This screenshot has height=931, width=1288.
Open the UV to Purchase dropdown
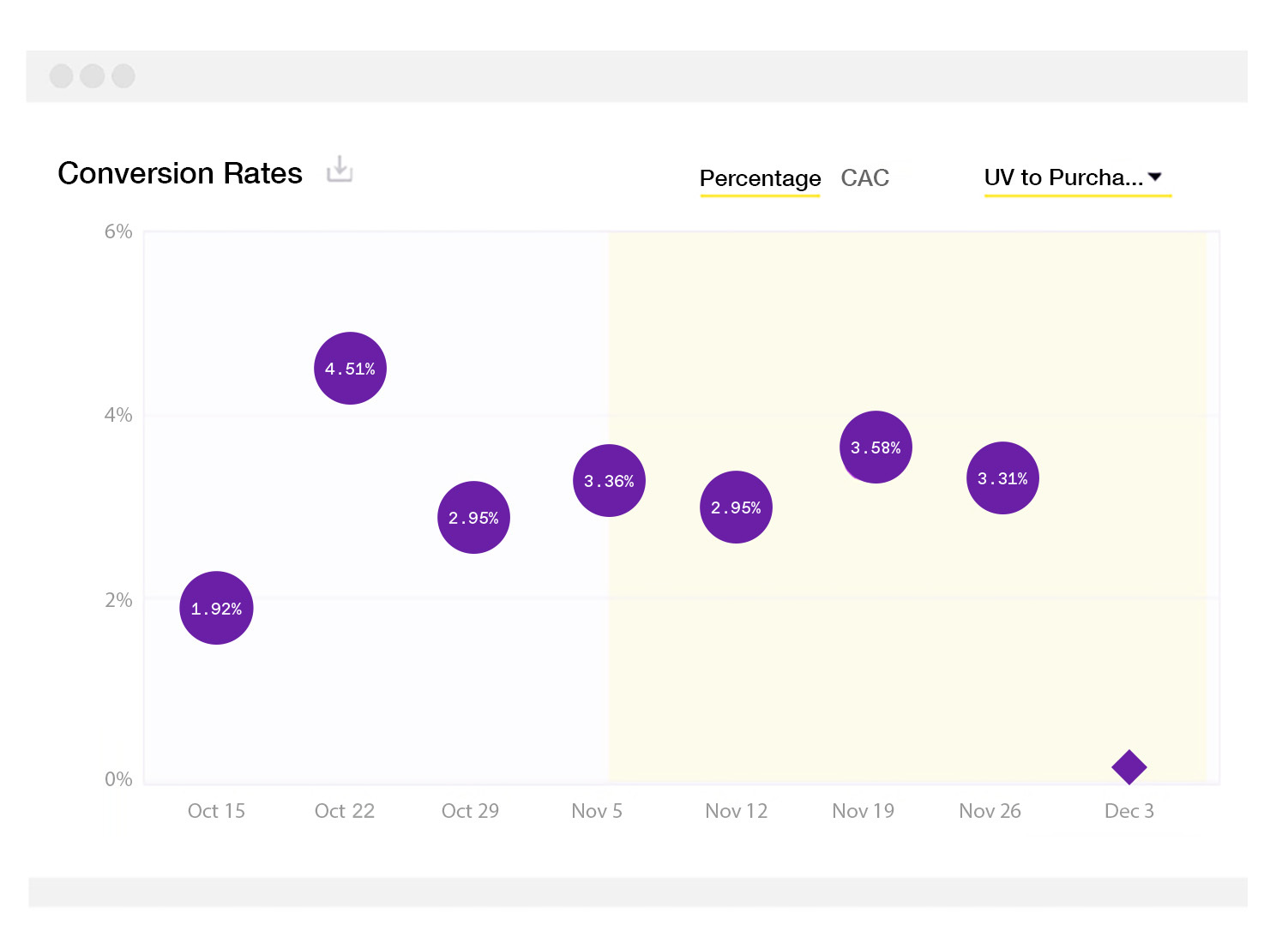[x=1063, y=177]
